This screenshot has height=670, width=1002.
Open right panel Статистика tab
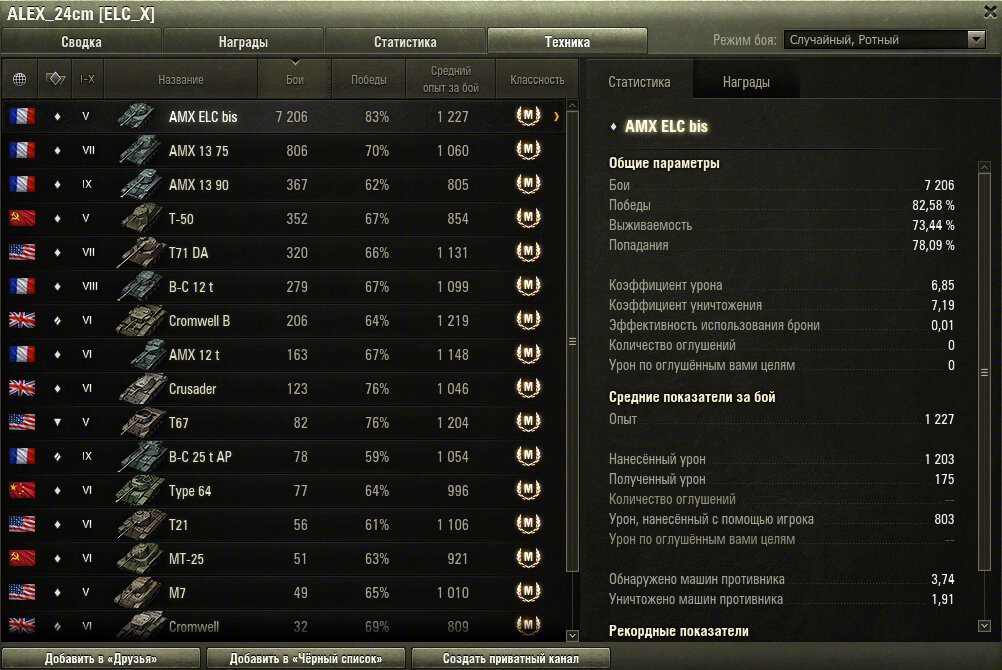pyautogui.click(x=639, y=82)
